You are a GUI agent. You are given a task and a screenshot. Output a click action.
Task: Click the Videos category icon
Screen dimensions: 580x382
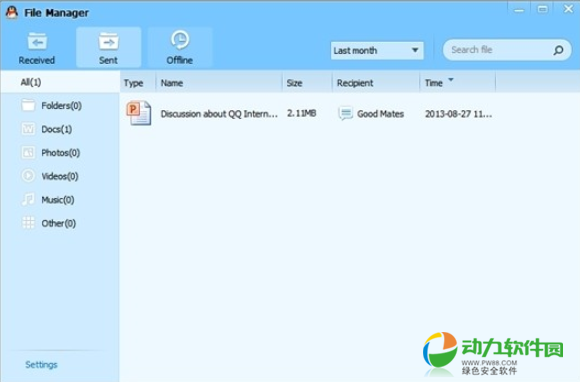coord(28,176)
